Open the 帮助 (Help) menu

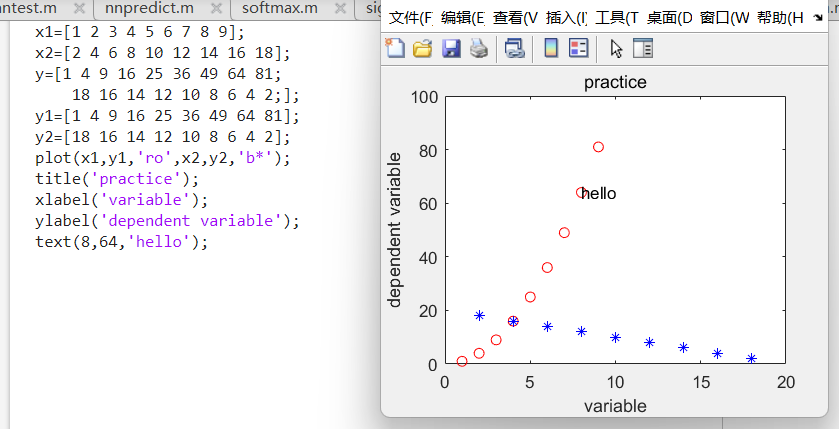click(x=781, y=18)
